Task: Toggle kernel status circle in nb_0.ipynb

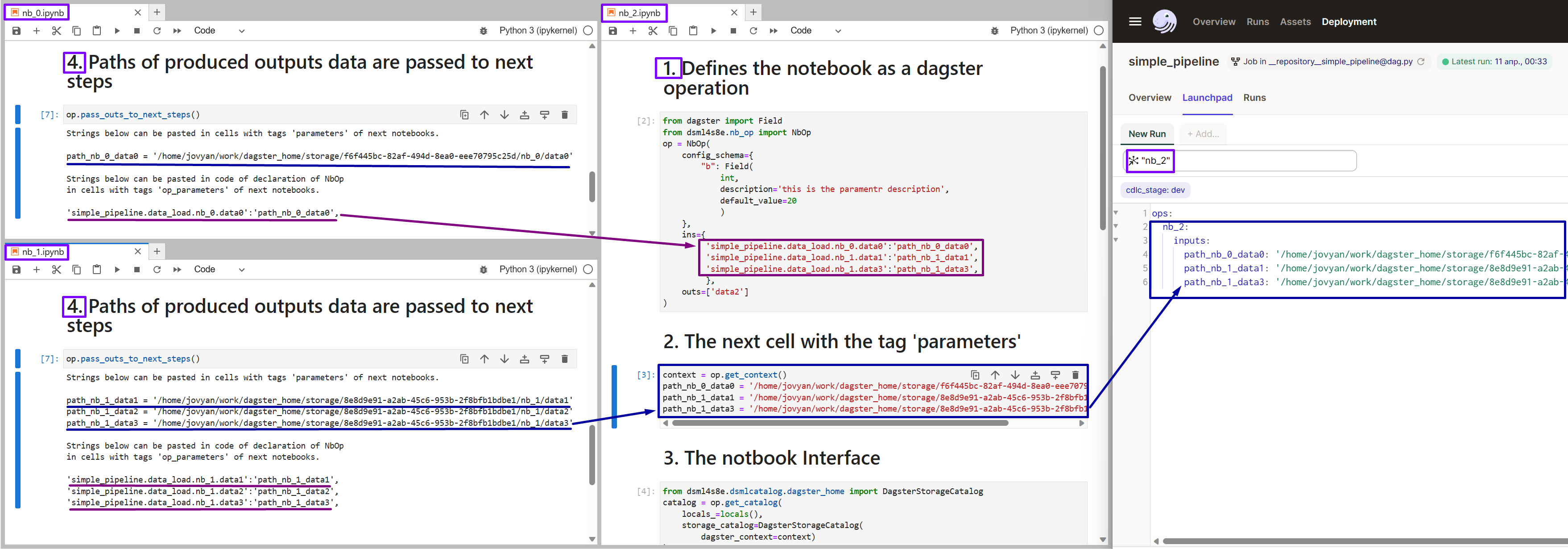Action: [x=588, y=30]
